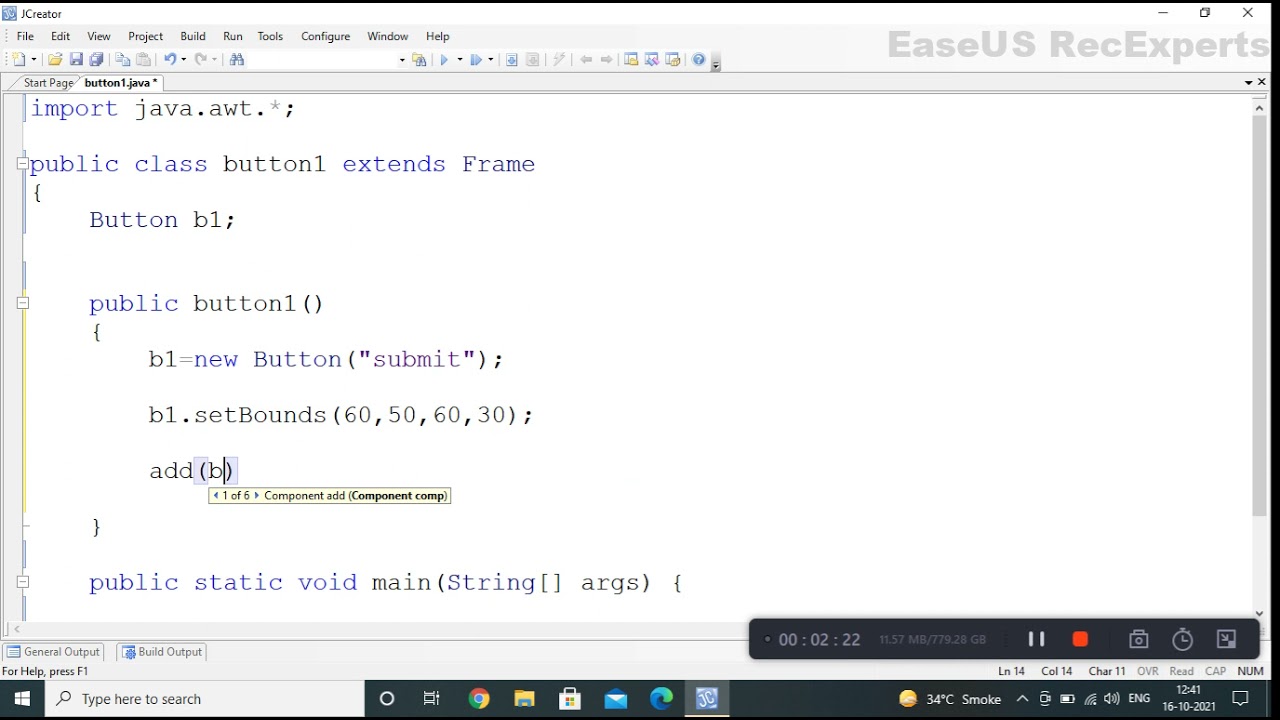
Task: Click the Help question mark icon
Action: pos(699,60)
